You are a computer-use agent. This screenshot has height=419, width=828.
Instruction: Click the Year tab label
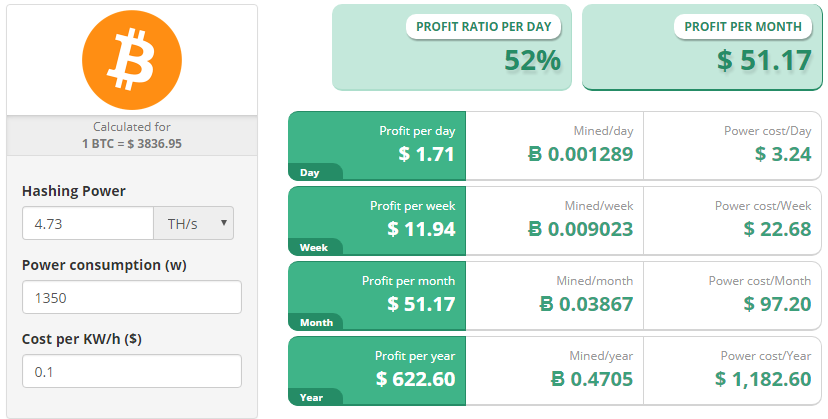point(311,397)
